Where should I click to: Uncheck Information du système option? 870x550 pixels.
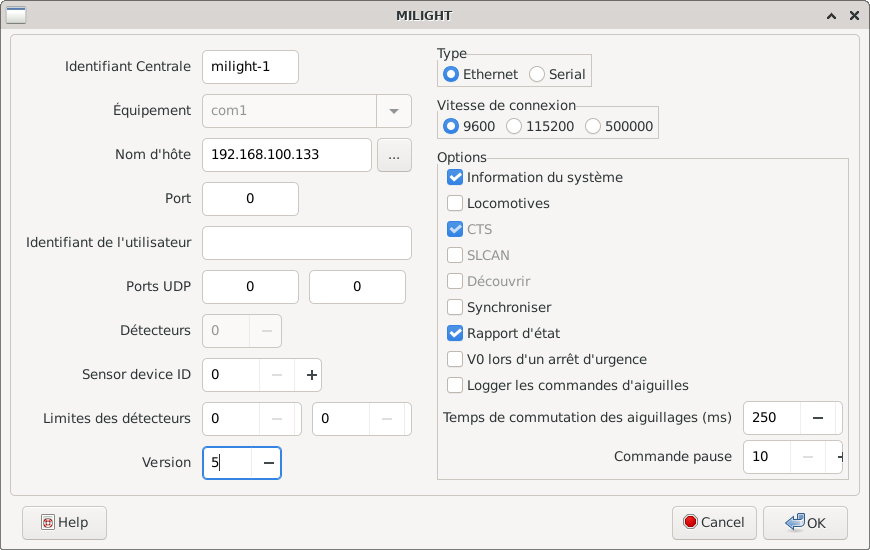(x=455, y=177)
